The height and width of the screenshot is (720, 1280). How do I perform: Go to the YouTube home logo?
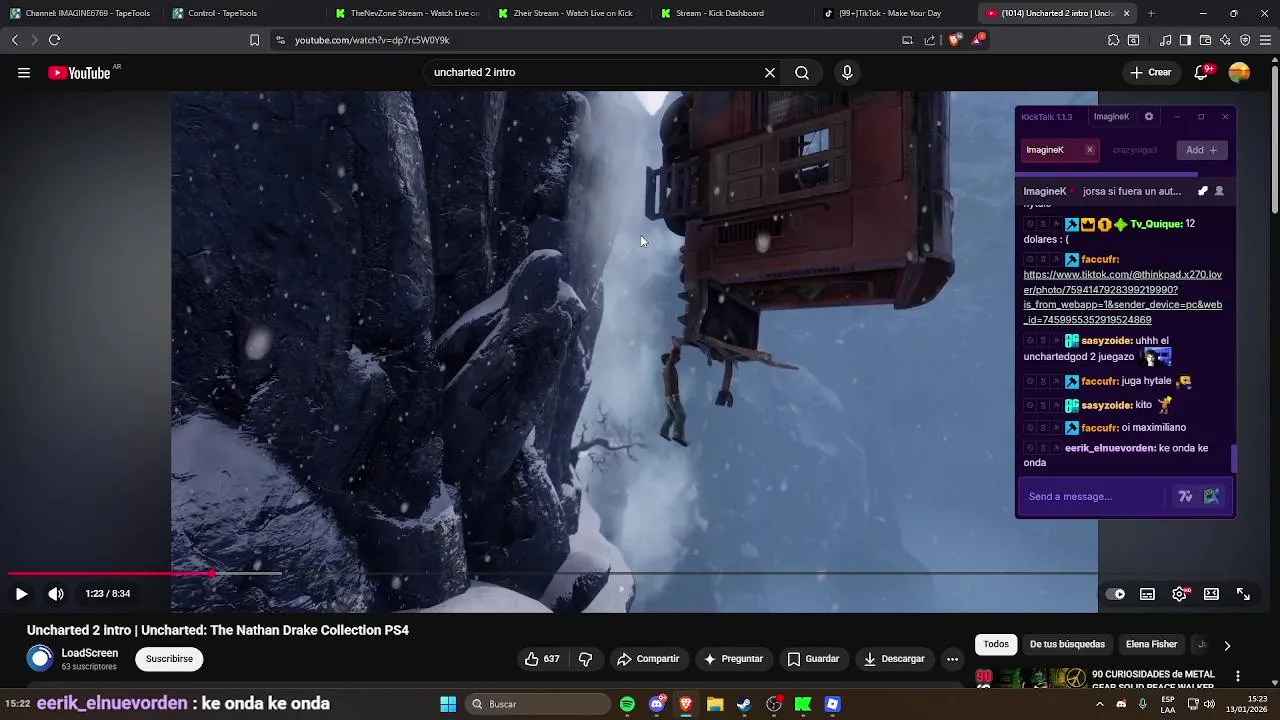coord(79,73)
